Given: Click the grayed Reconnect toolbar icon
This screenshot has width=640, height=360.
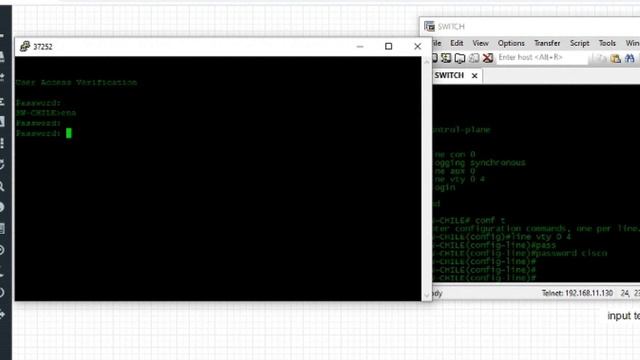Looking at the screenshot, I should 474,58.
